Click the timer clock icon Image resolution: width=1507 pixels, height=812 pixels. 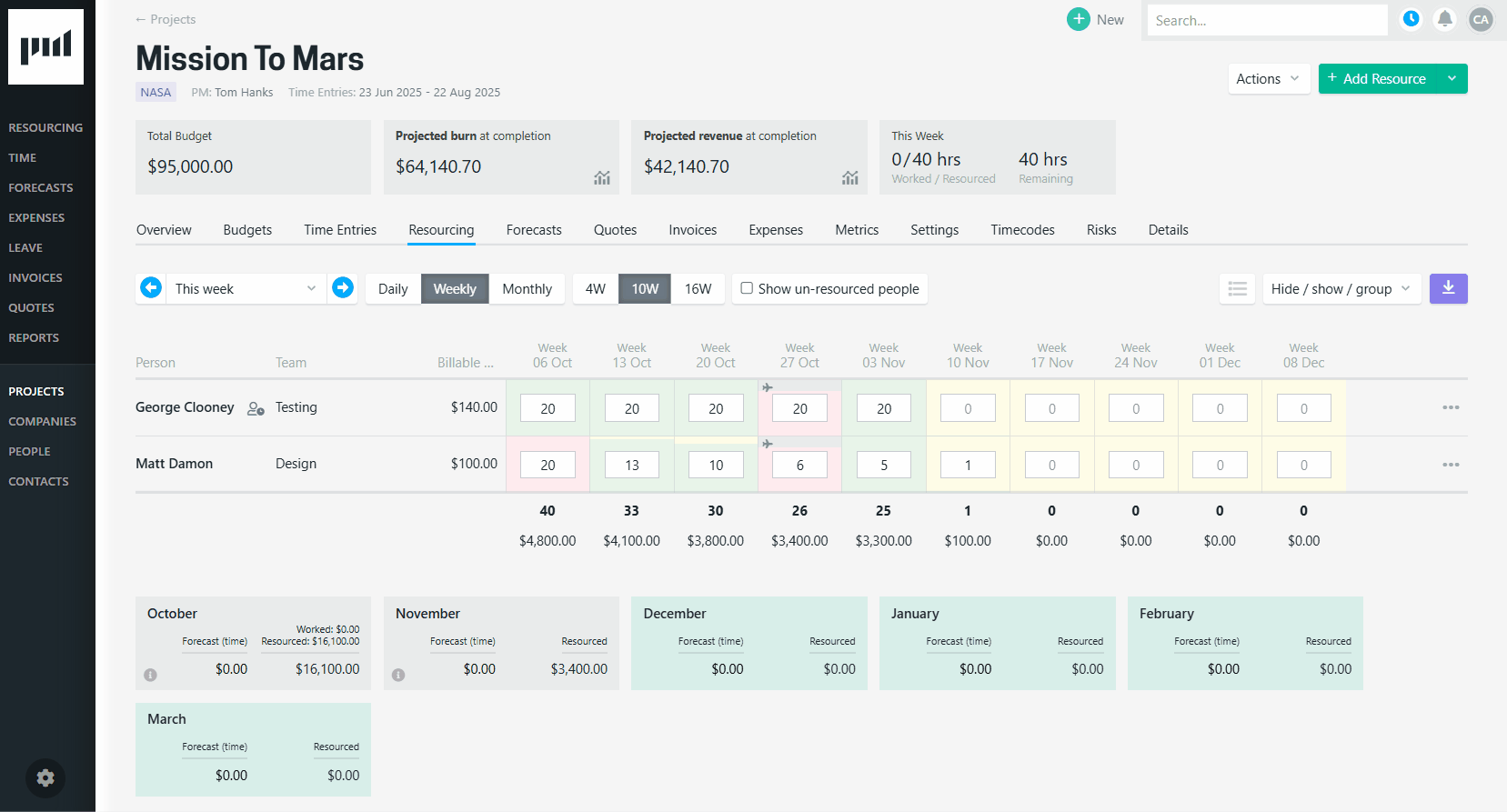click(1411, 19)
